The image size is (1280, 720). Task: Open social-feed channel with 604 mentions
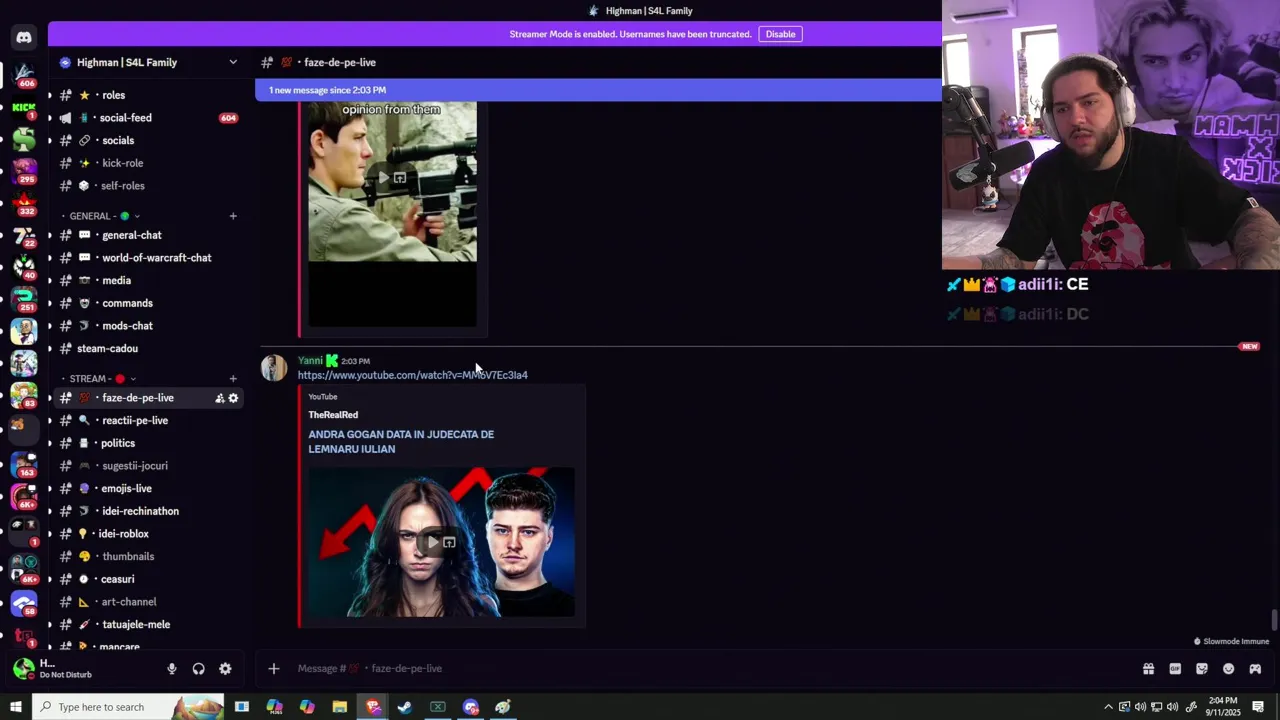pos(148,118)
